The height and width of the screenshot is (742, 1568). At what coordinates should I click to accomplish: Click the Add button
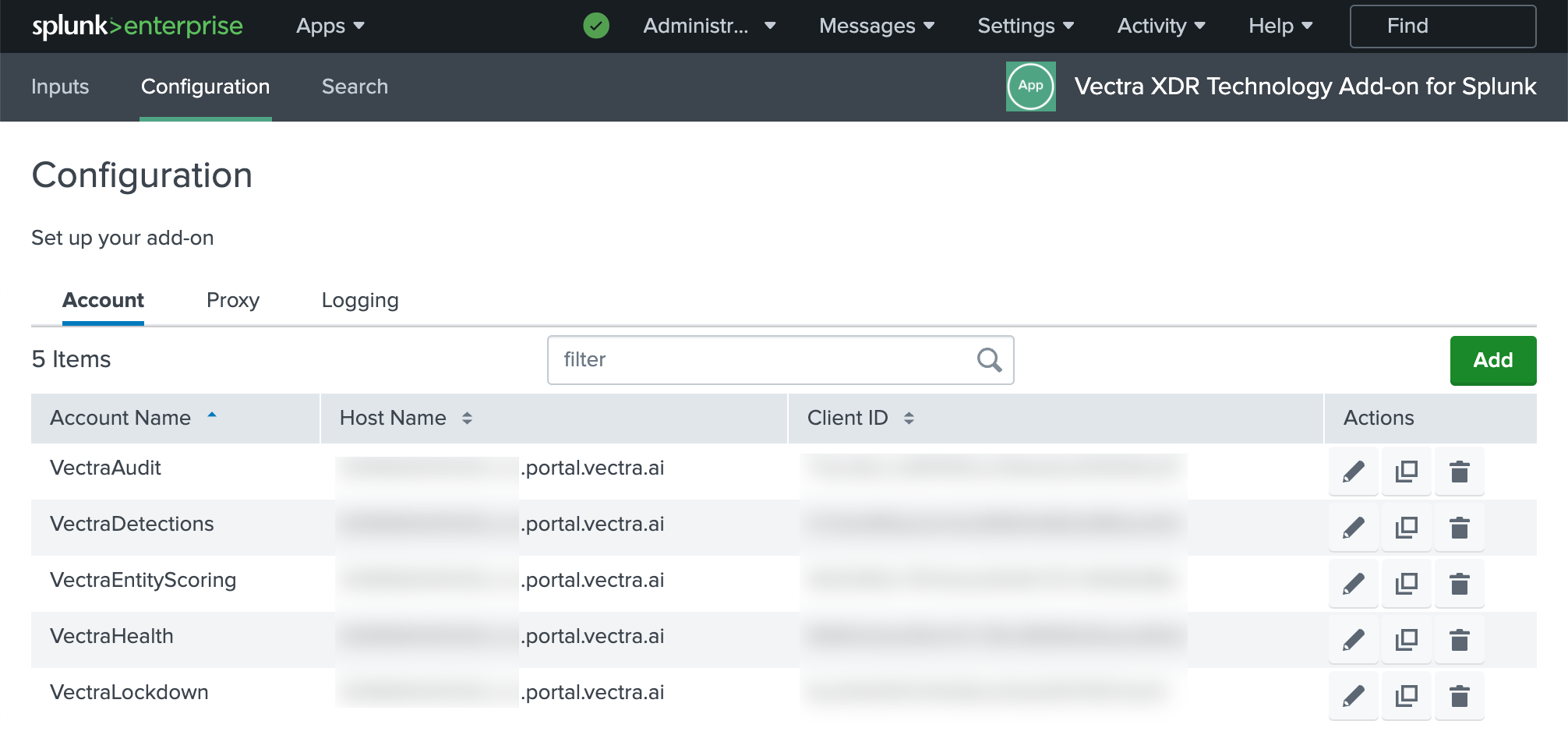1492,360
